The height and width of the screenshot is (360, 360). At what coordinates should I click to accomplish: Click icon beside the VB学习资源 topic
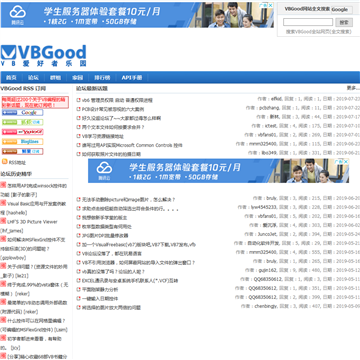click(79, 136)
